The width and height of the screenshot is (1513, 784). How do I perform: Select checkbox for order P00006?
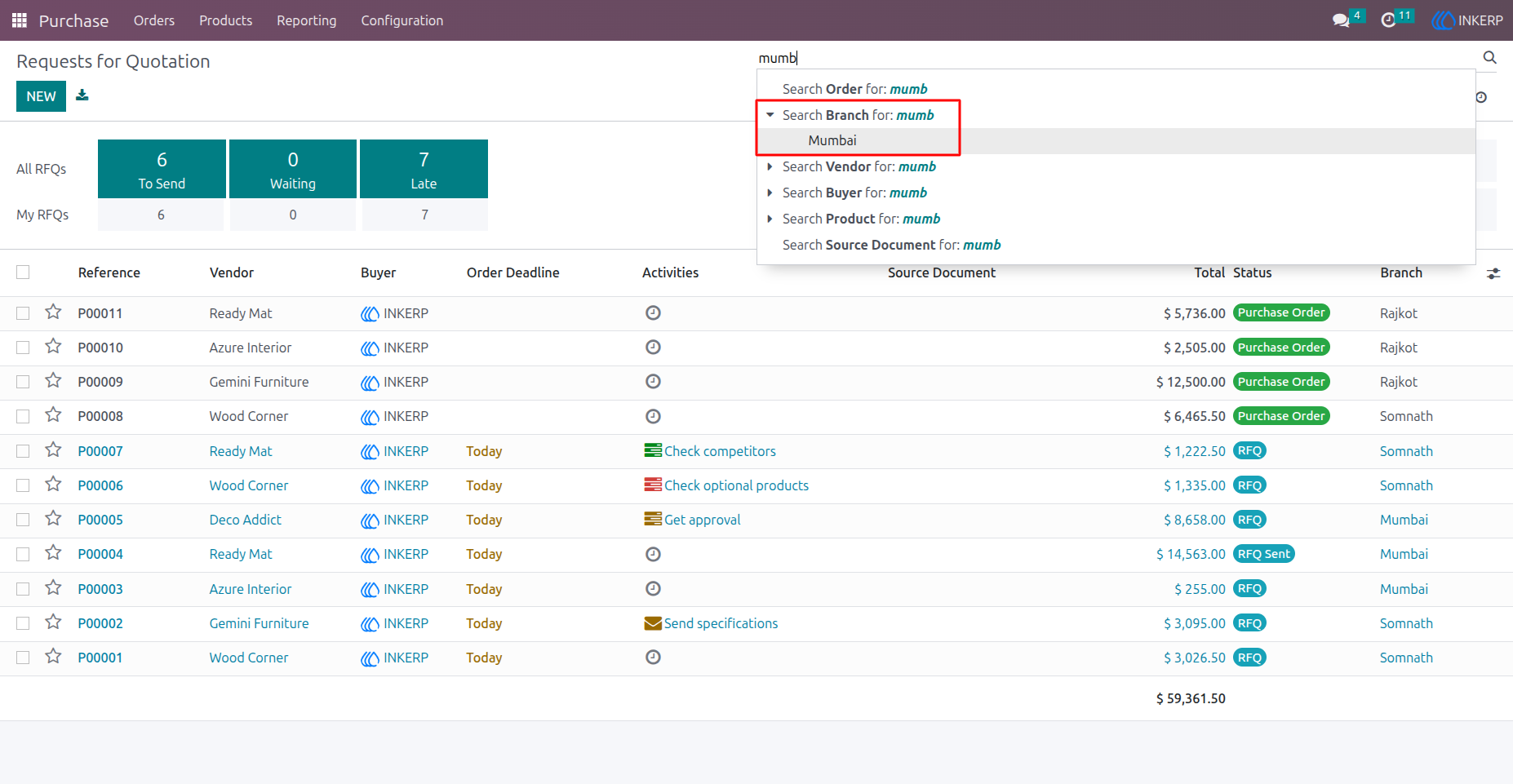click(x=23, y=485)
